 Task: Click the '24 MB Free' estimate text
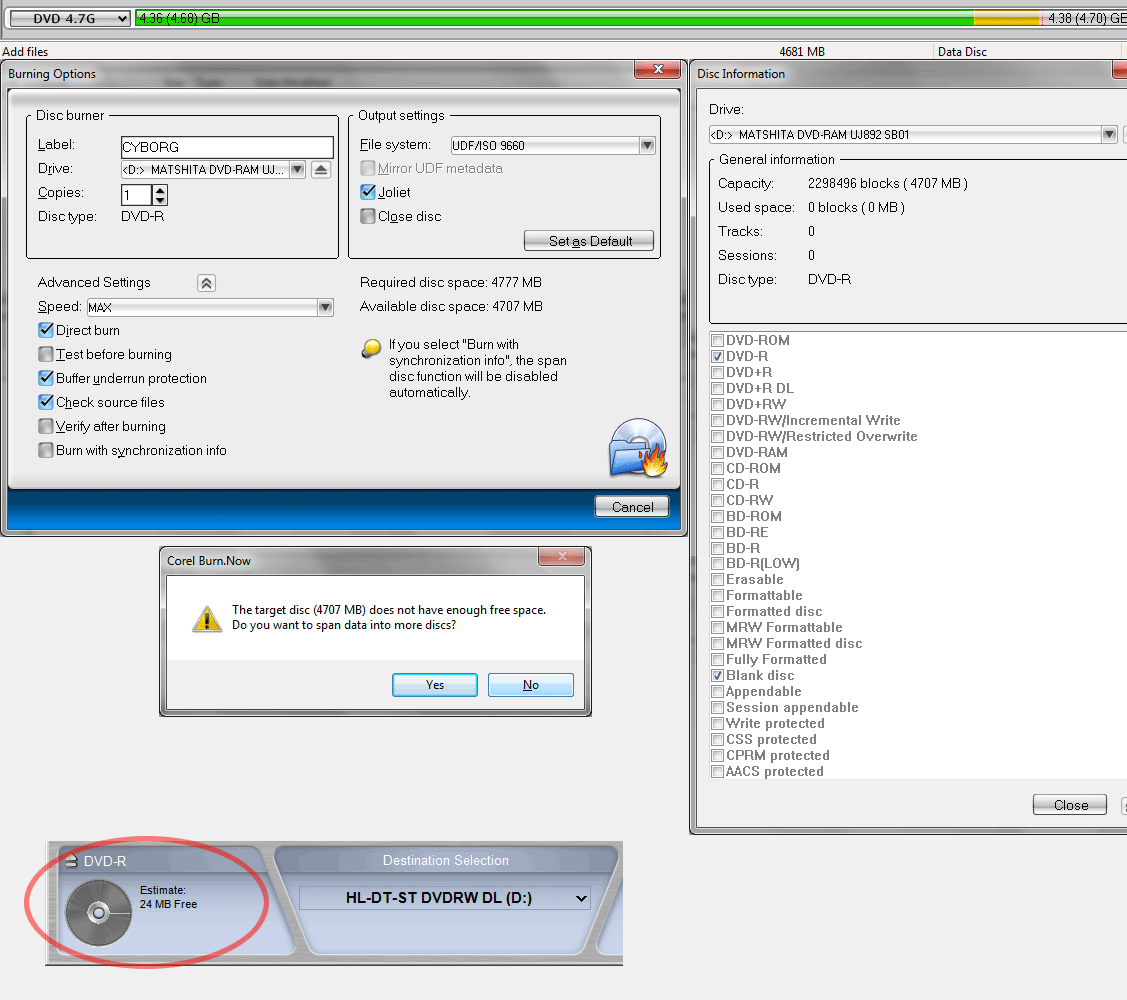pyautogui.click(x=168, y=904)
